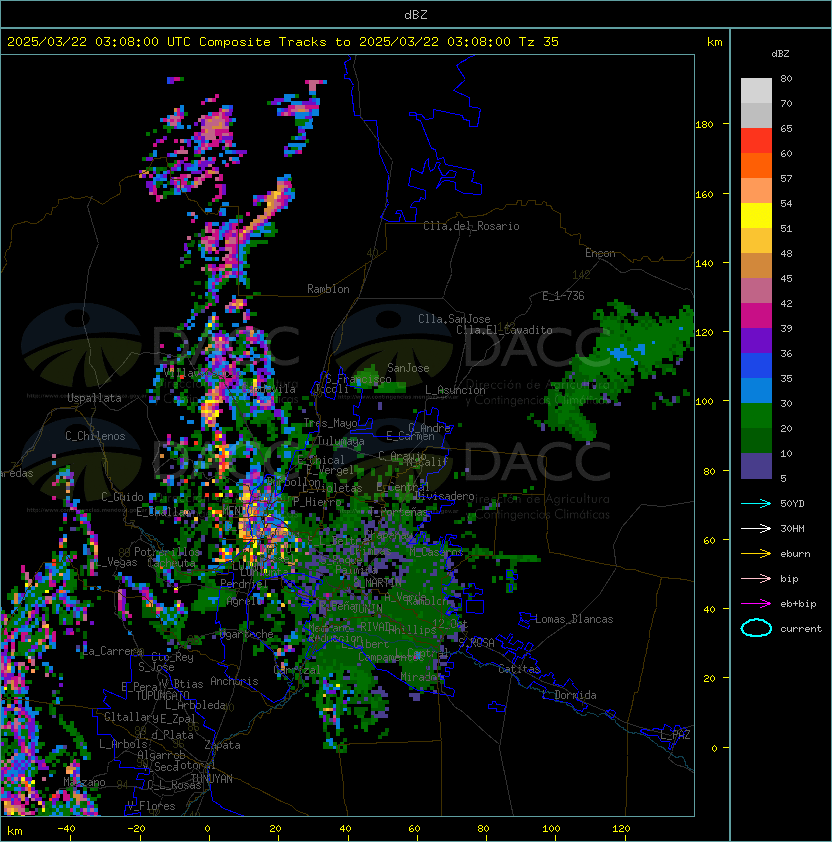Click the 'Catitas' map label
Viewport: 832px width, 842px height.
pyautogui.click(x=519, y=669)
